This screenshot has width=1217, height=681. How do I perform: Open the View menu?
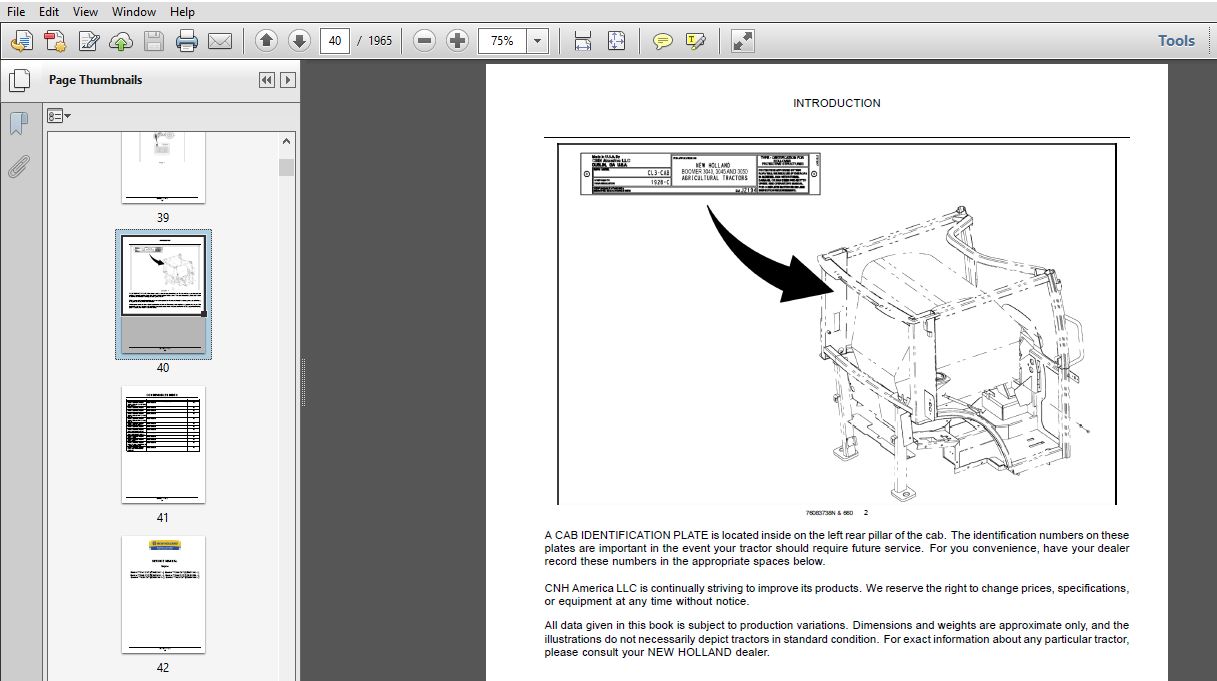coord(86,12)
